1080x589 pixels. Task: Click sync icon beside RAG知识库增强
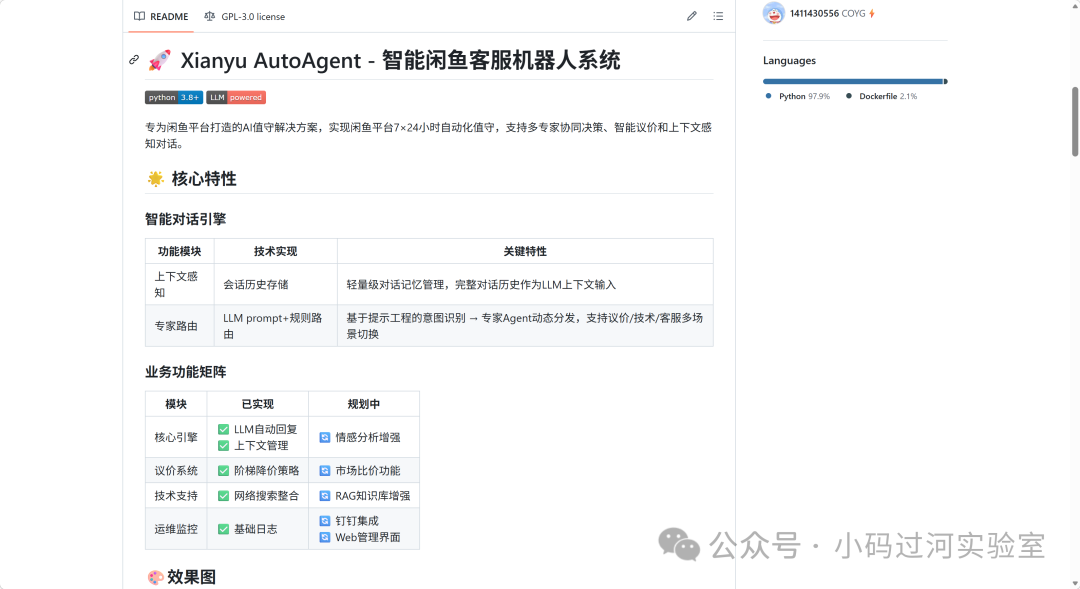pos(324,496)
